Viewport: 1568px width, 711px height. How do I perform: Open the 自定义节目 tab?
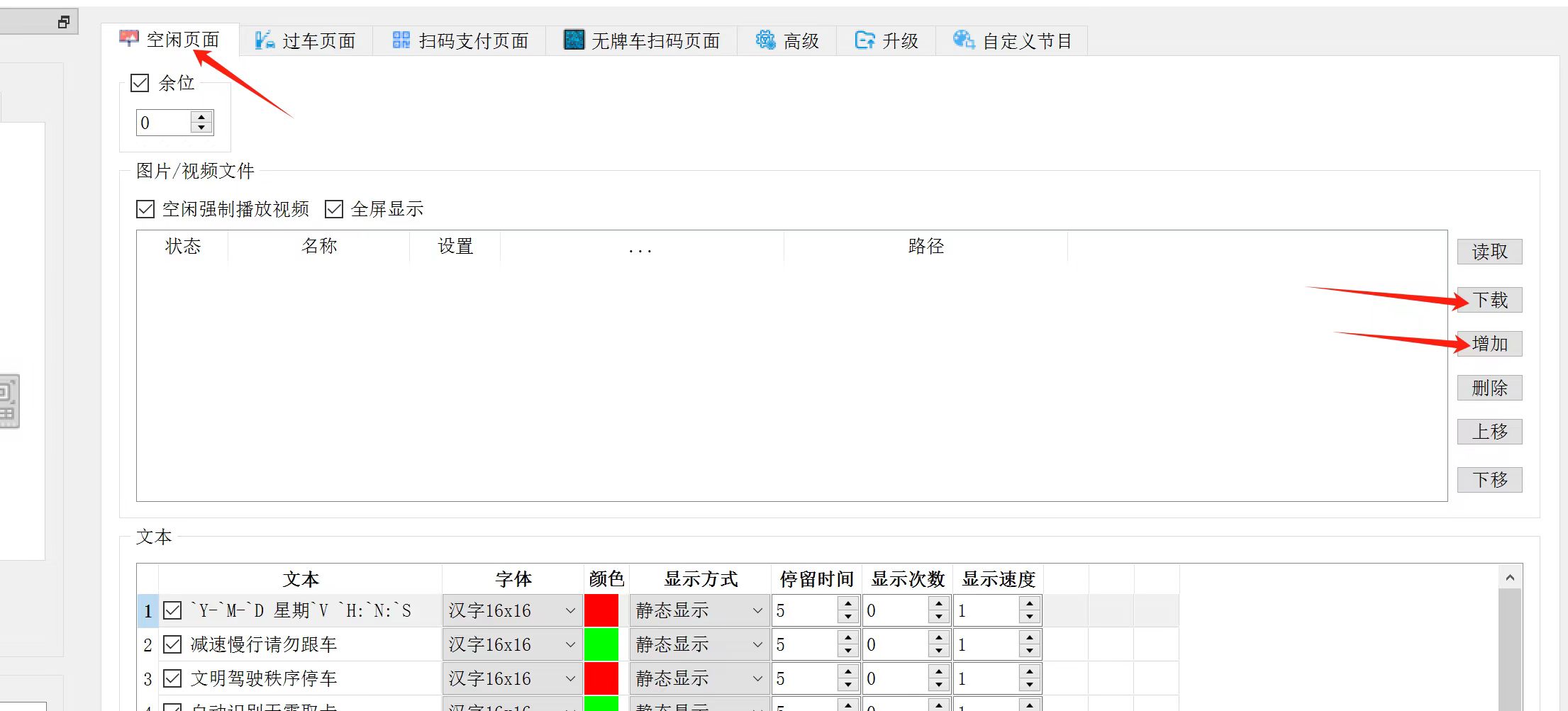coord(1012,40)
